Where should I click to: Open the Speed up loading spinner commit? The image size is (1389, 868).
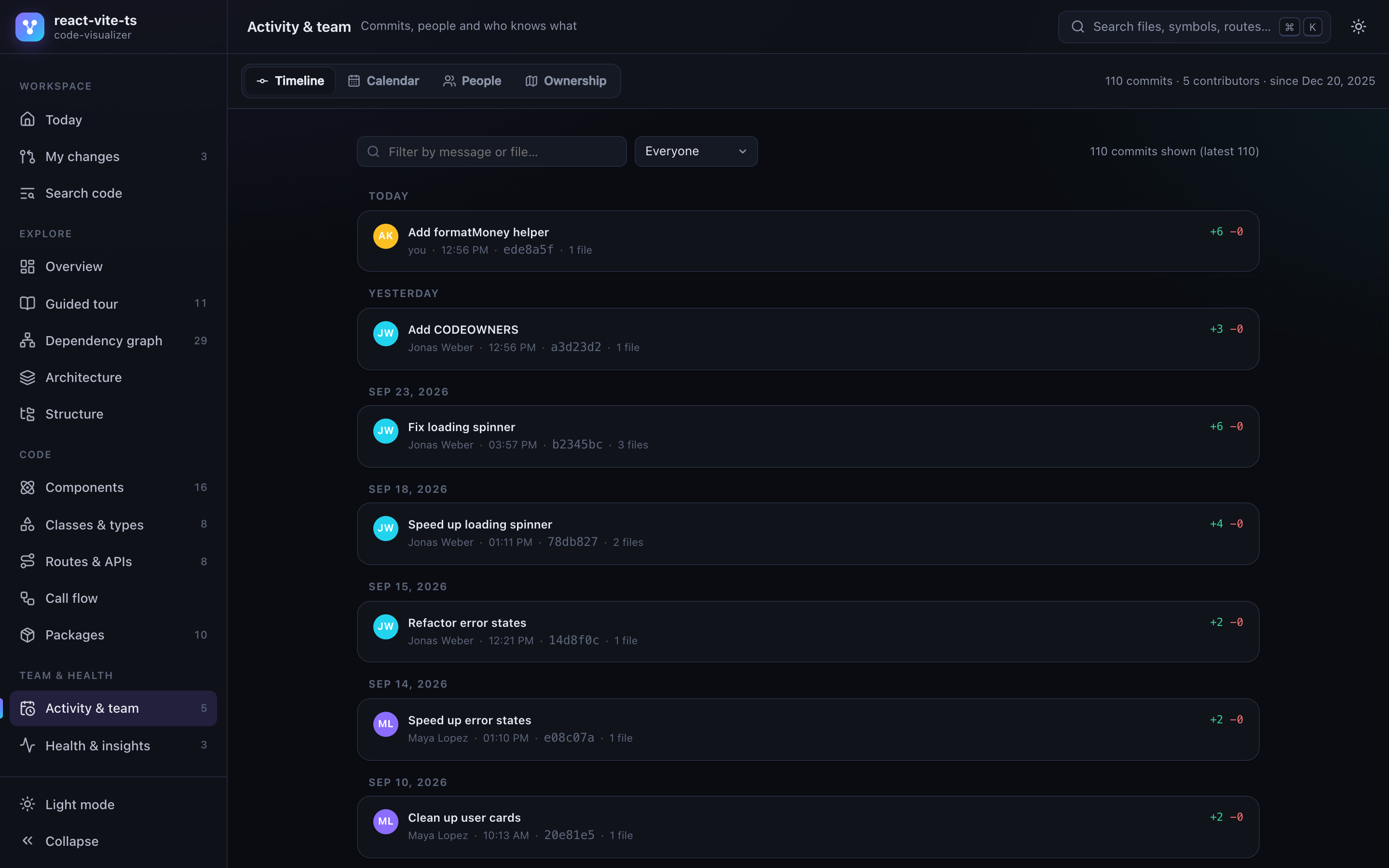[808, 534]
